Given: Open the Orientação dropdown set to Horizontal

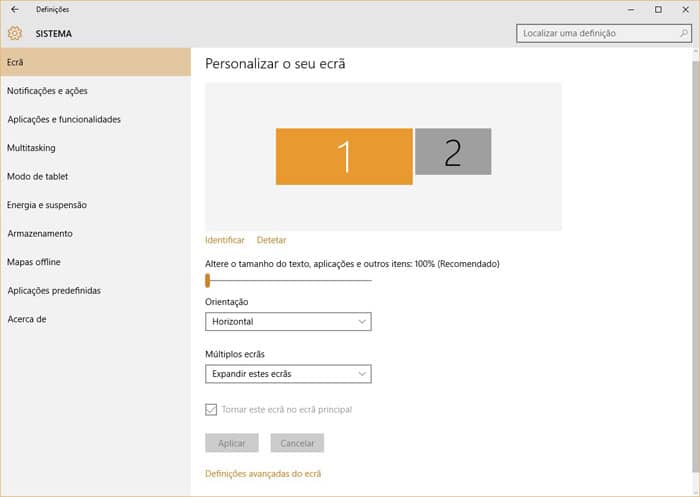Looking at the screenshot, I should point(288,322).
